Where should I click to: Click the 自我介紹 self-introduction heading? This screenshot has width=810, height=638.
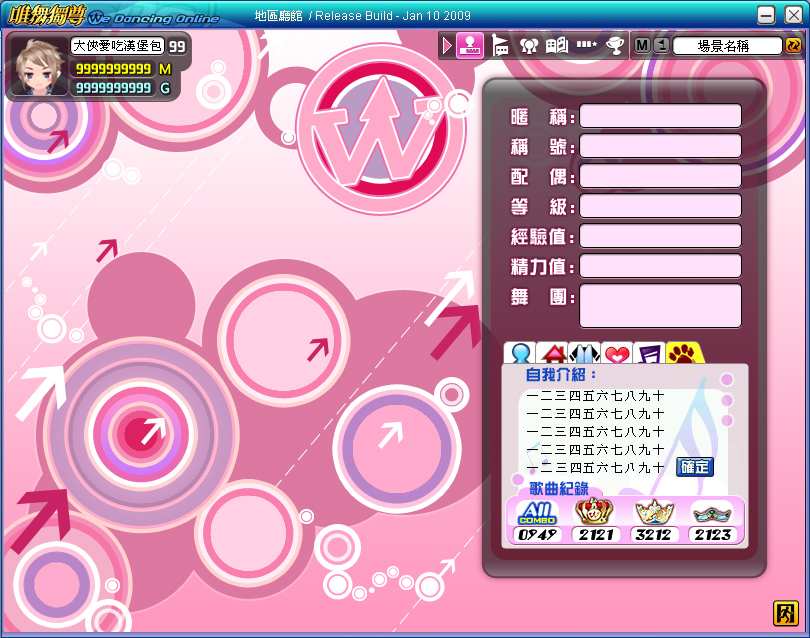(x=560, y=375)
